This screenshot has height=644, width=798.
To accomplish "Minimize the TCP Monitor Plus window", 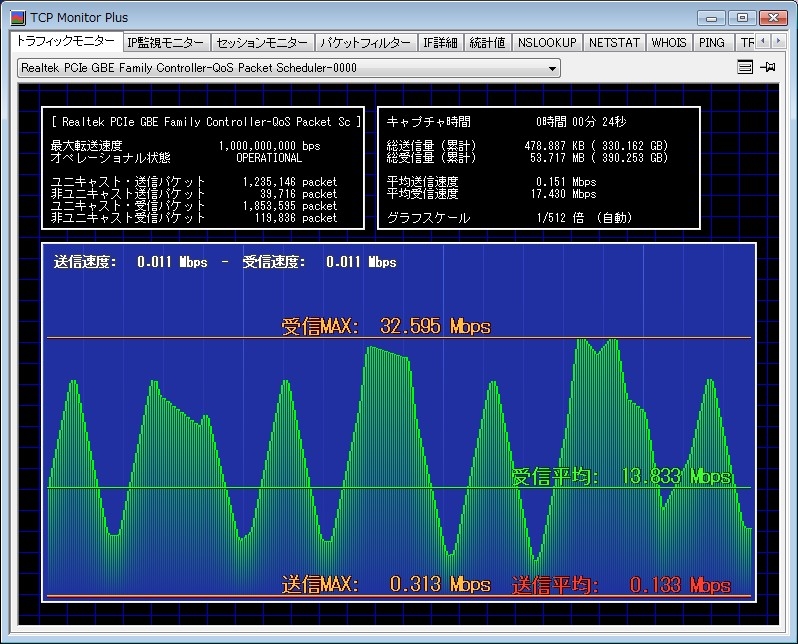I will (x=711, y=17).
